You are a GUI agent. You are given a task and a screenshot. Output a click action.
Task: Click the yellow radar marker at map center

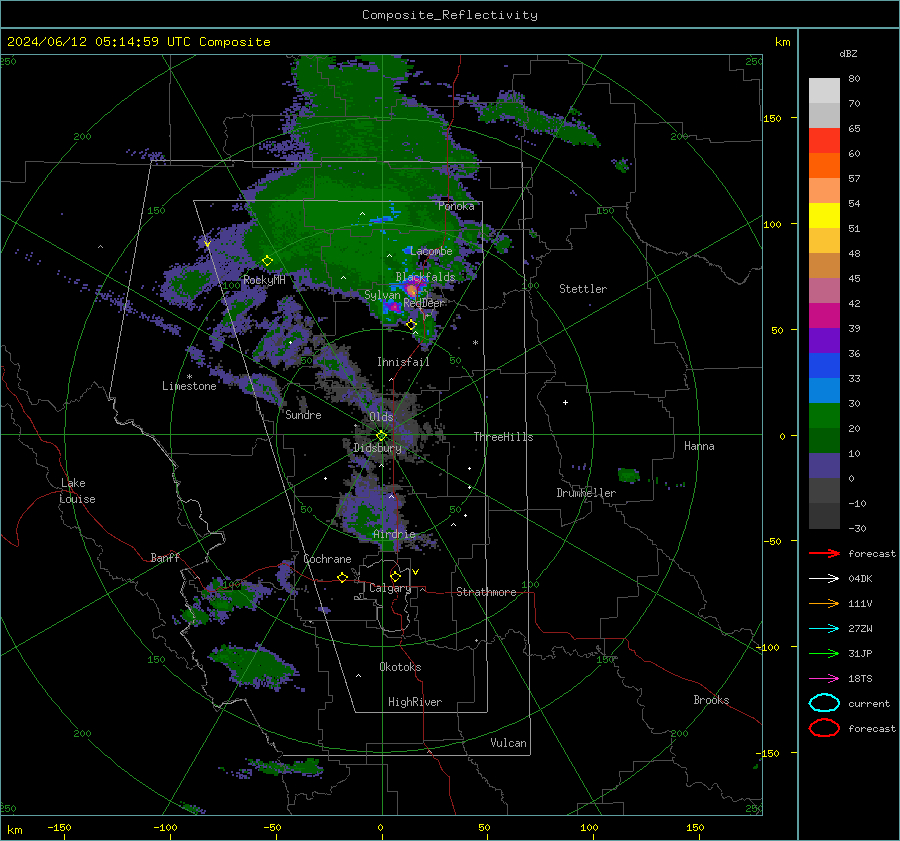tap(381, 436)
